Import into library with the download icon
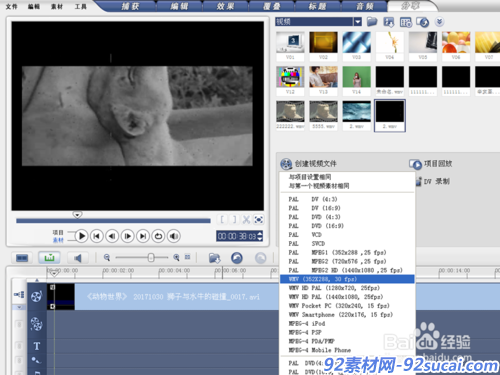This screenshot has width=500, height=375. (389, 22)
